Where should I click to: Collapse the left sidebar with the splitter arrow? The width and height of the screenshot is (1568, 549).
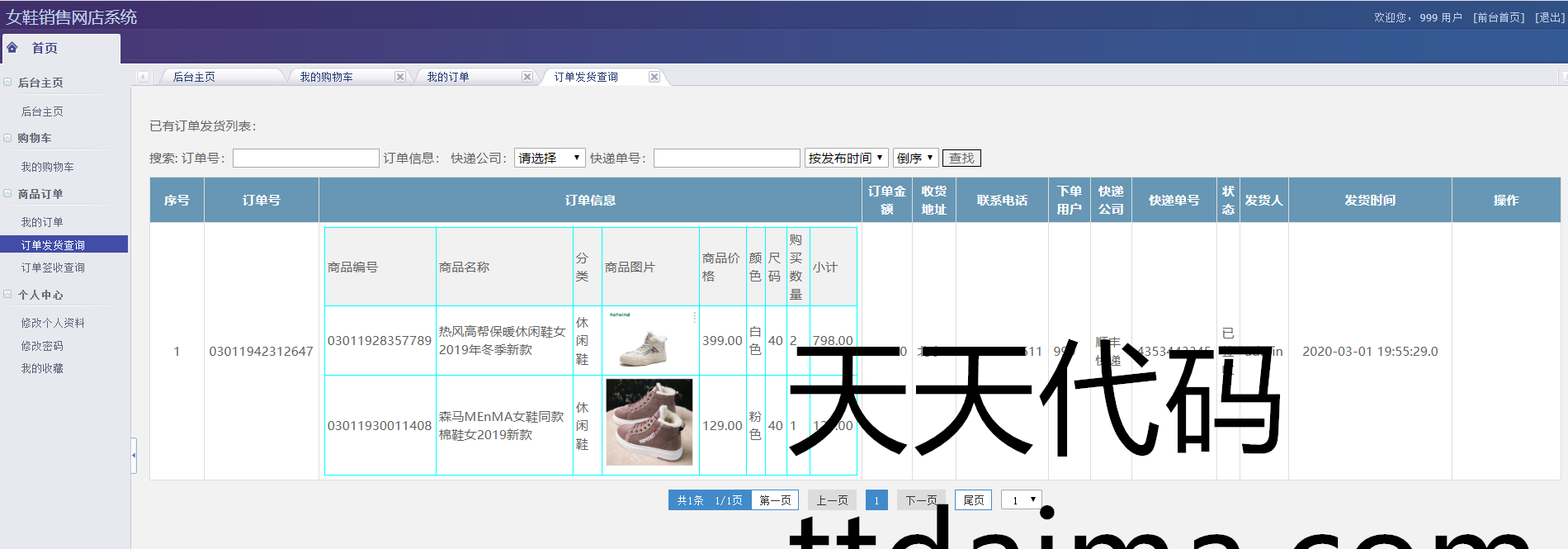[x=134, y=454]
